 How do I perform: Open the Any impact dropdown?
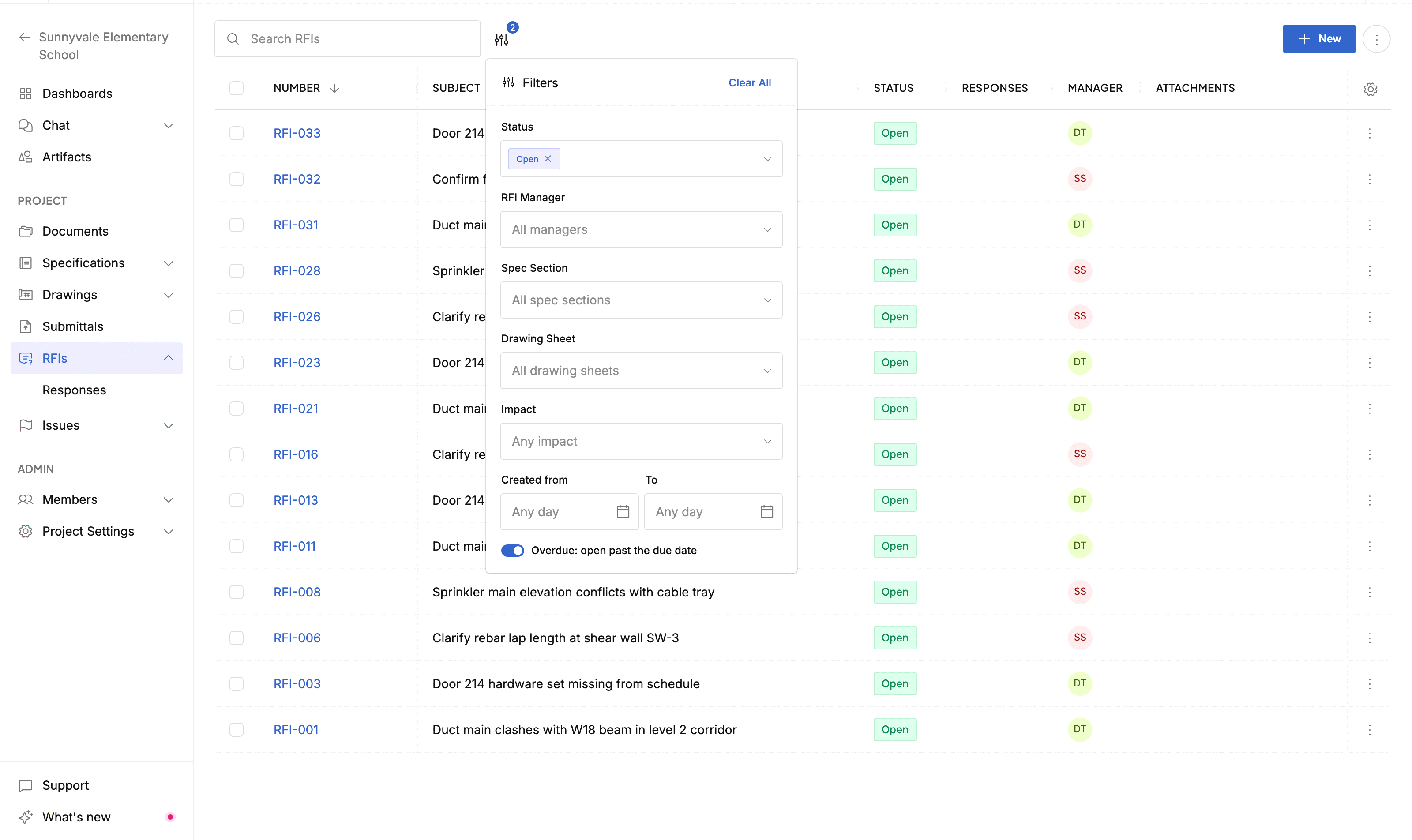642,441
